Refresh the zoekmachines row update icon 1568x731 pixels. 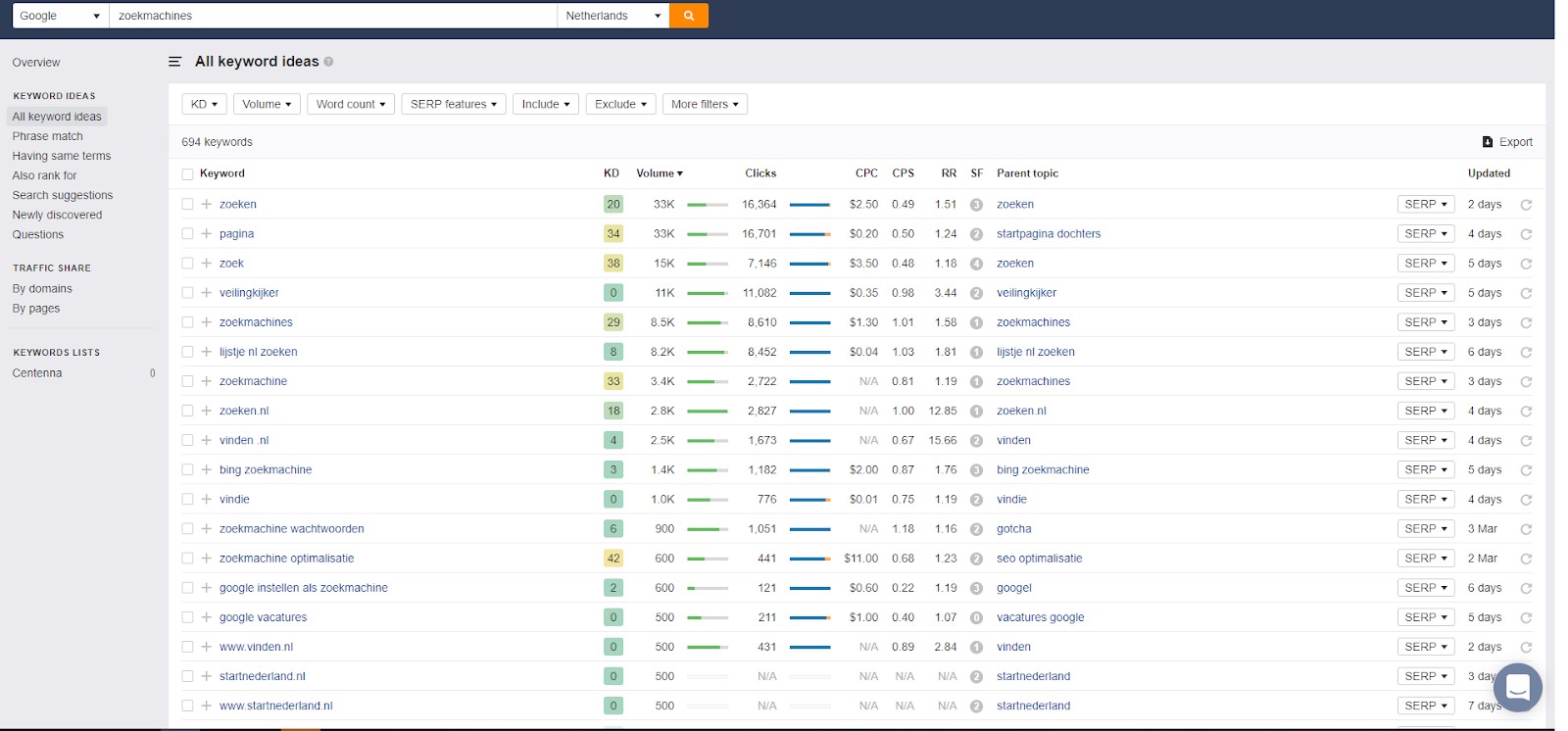coord(1526,322)
